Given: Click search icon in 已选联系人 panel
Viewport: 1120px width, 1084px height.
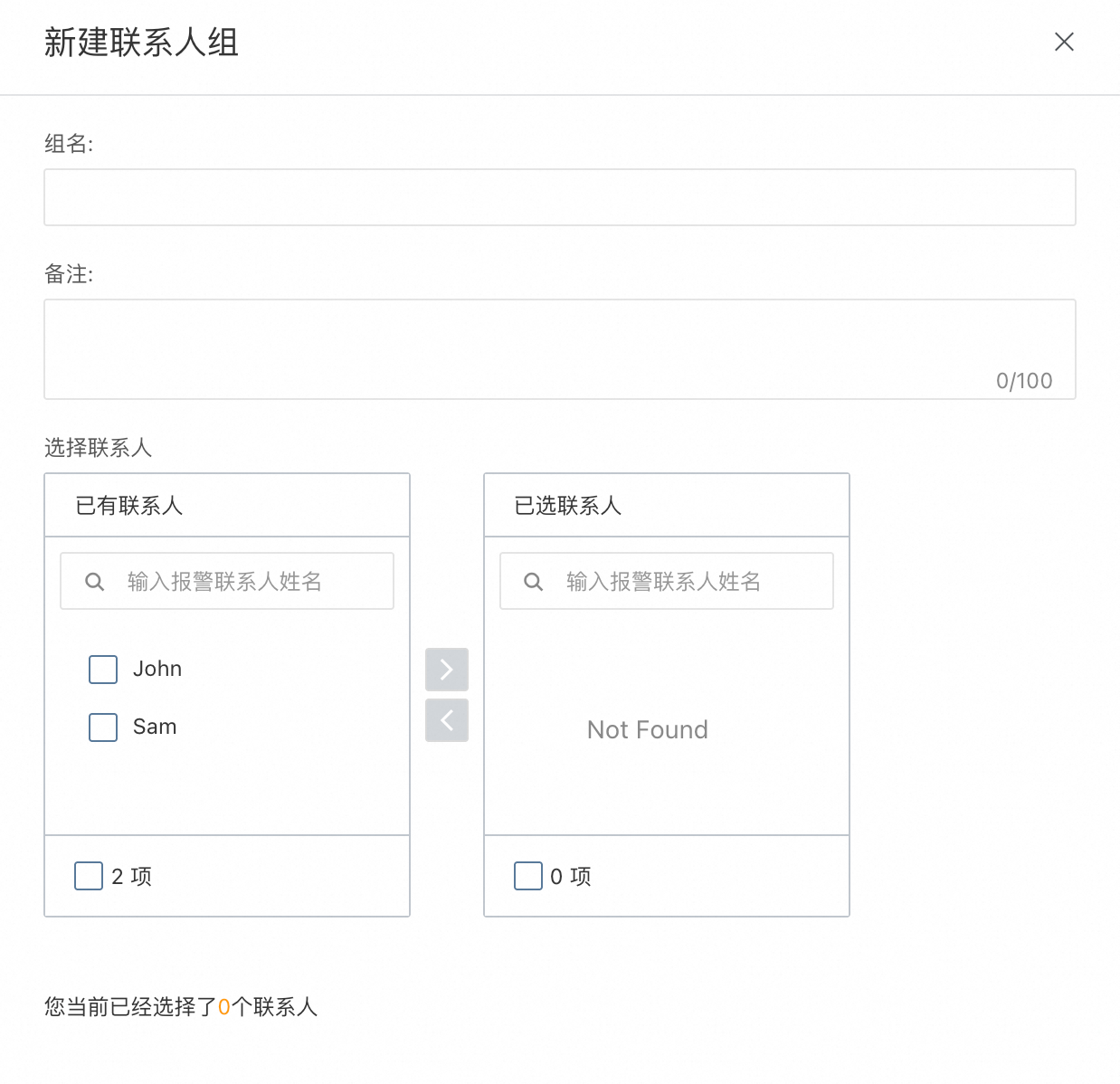Looking at the screenshot, I should (534, 582).
